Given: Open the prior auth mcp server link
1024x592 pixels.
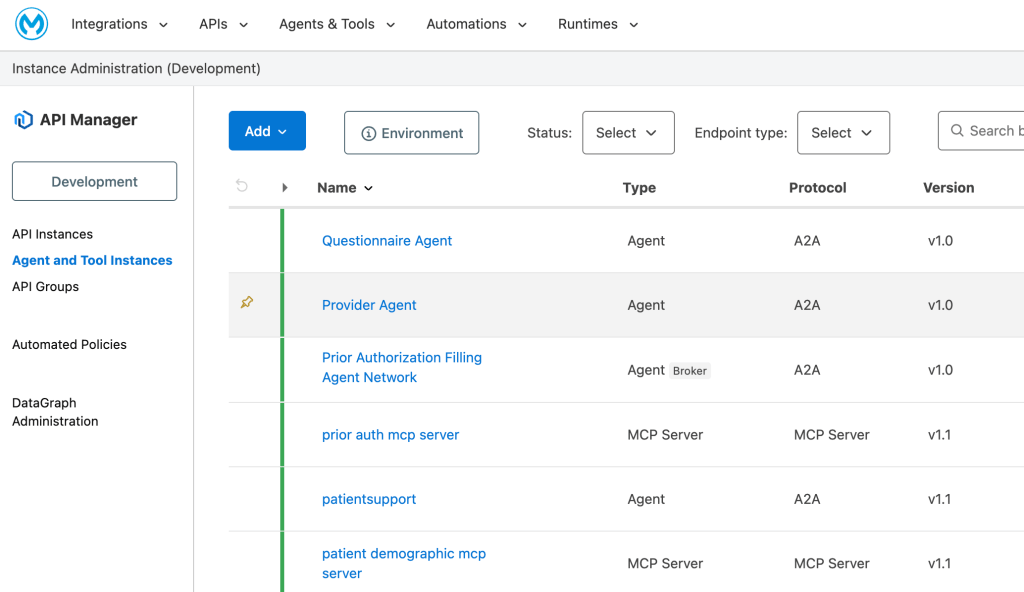Looking at the screenshot, I should (x=390, y=435).
